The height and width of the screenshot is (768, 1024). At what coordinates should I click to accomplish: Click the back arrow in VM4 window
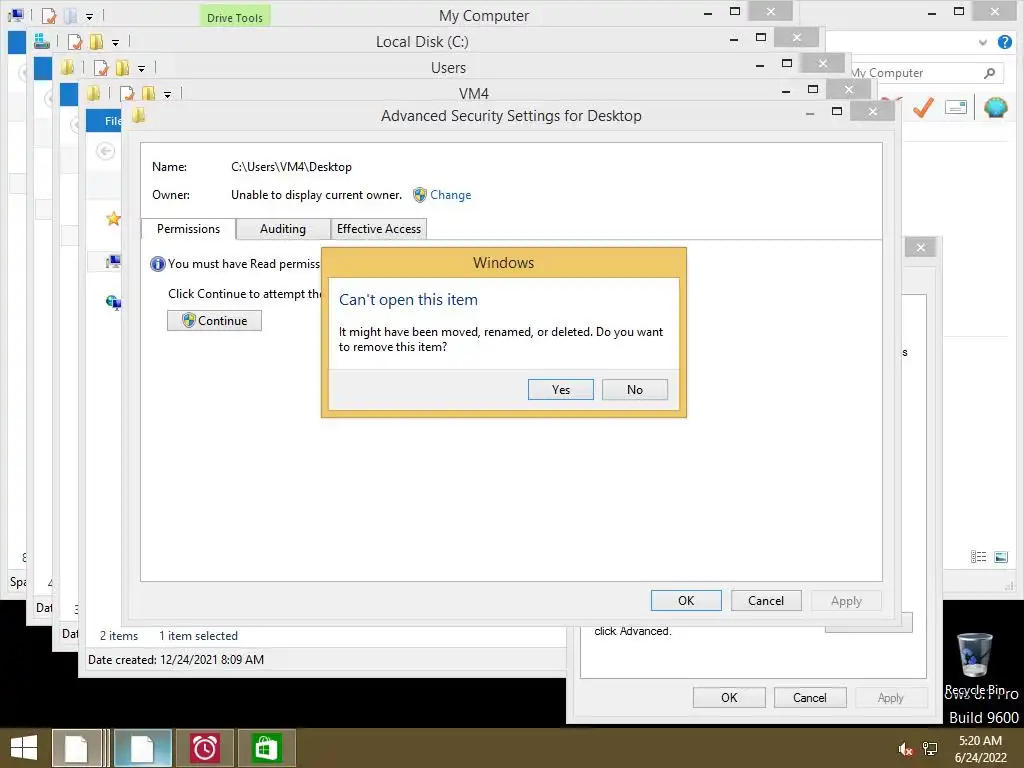coord(105,152)
